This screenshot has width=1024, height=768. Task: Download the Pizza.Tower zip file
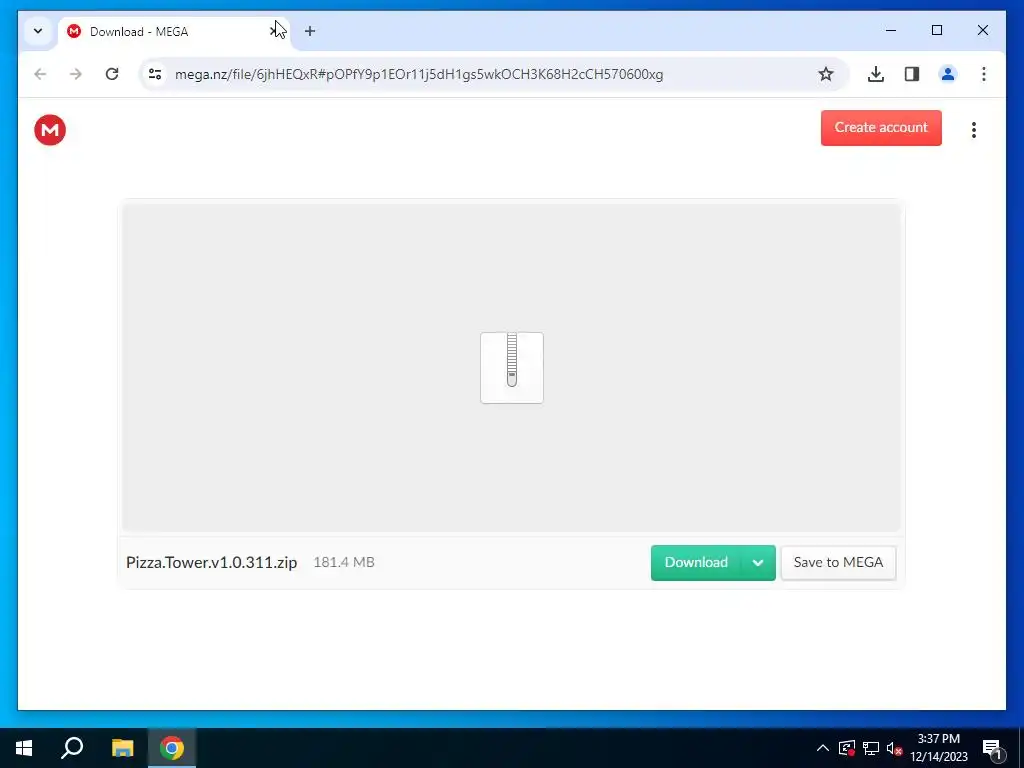point(696,562)
